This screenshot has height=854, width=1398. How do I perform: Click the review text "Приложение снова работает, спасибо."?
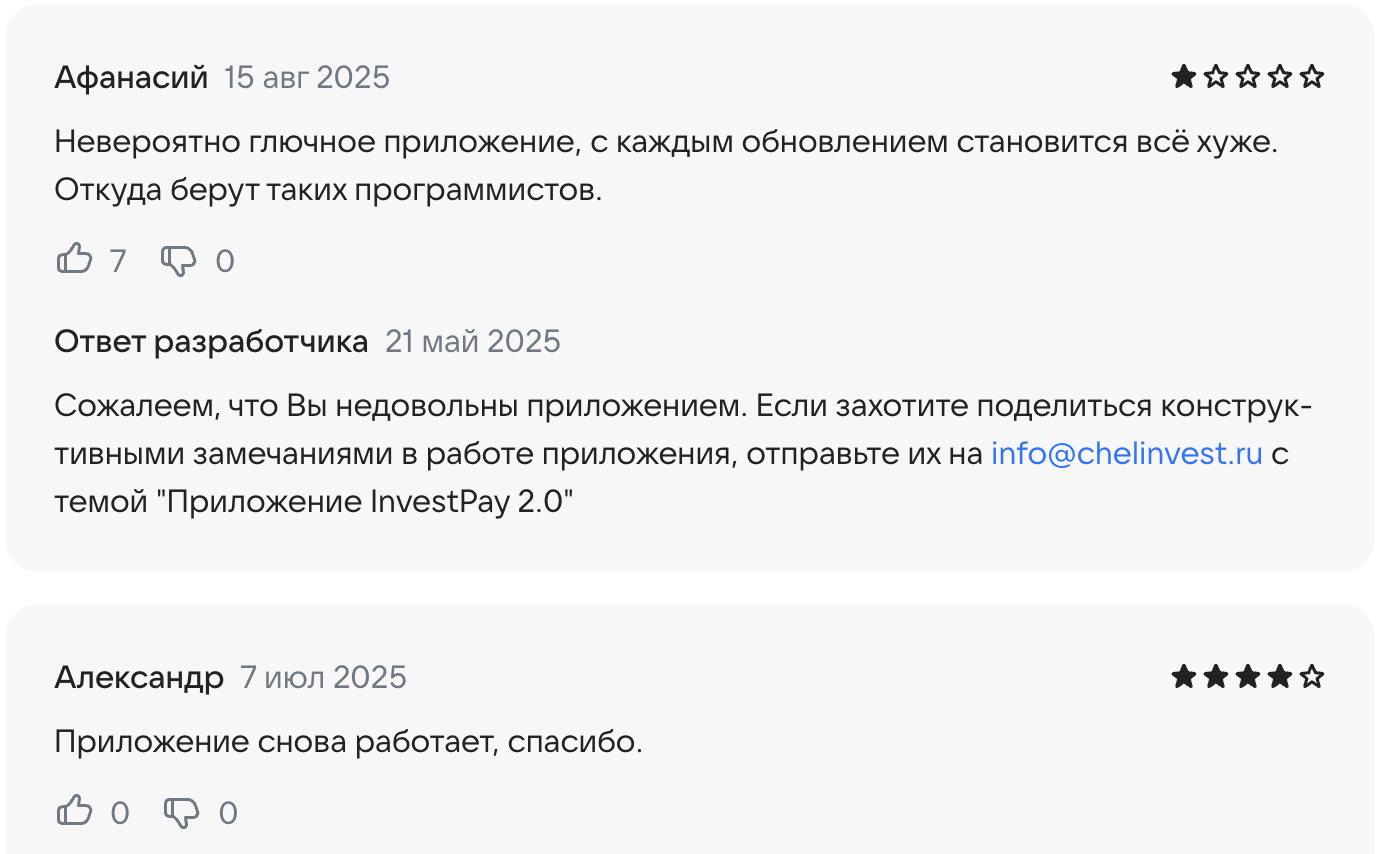point(348,742)
